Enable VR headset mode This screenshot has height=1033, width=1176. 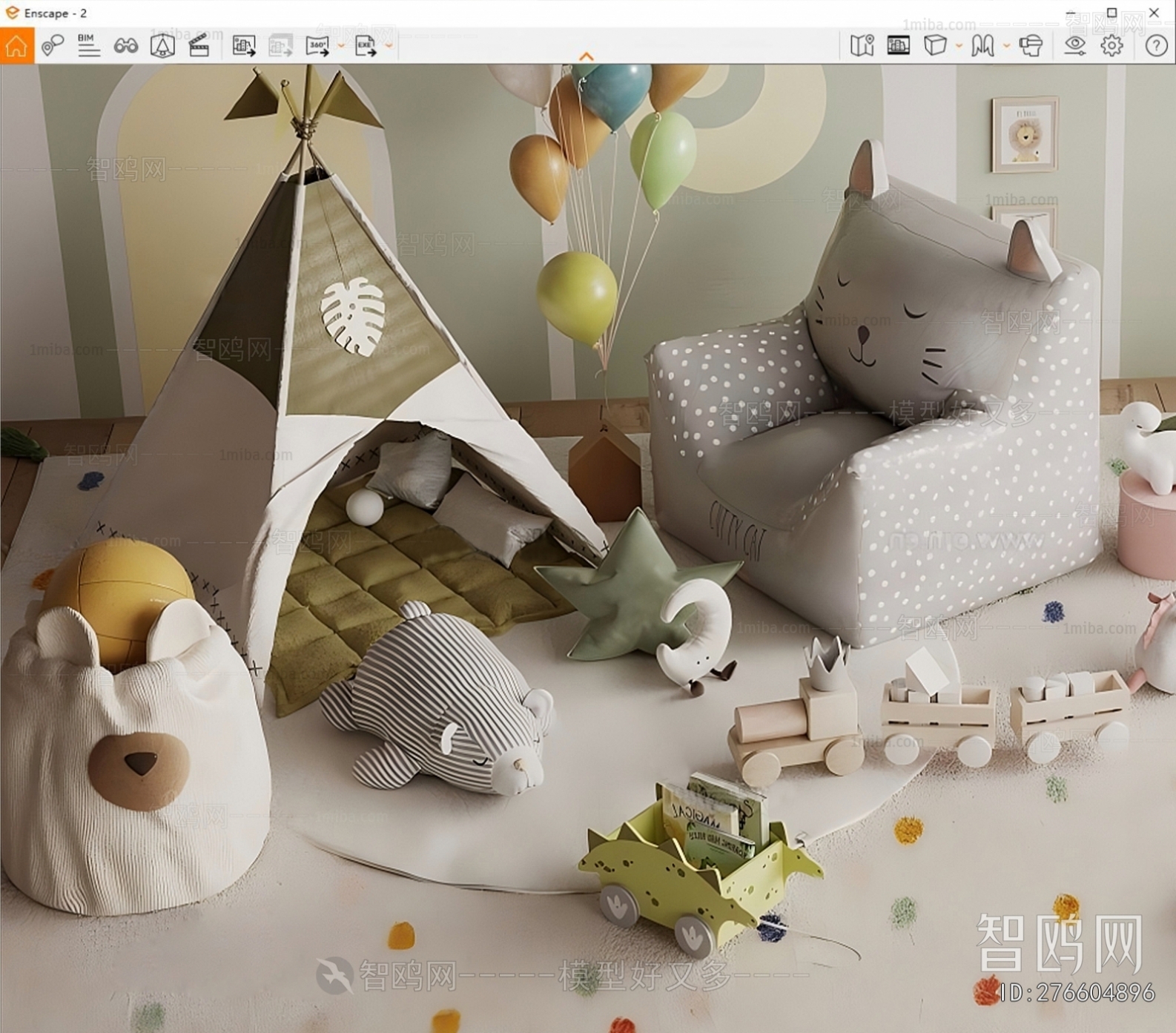[x=1031, y=46]
